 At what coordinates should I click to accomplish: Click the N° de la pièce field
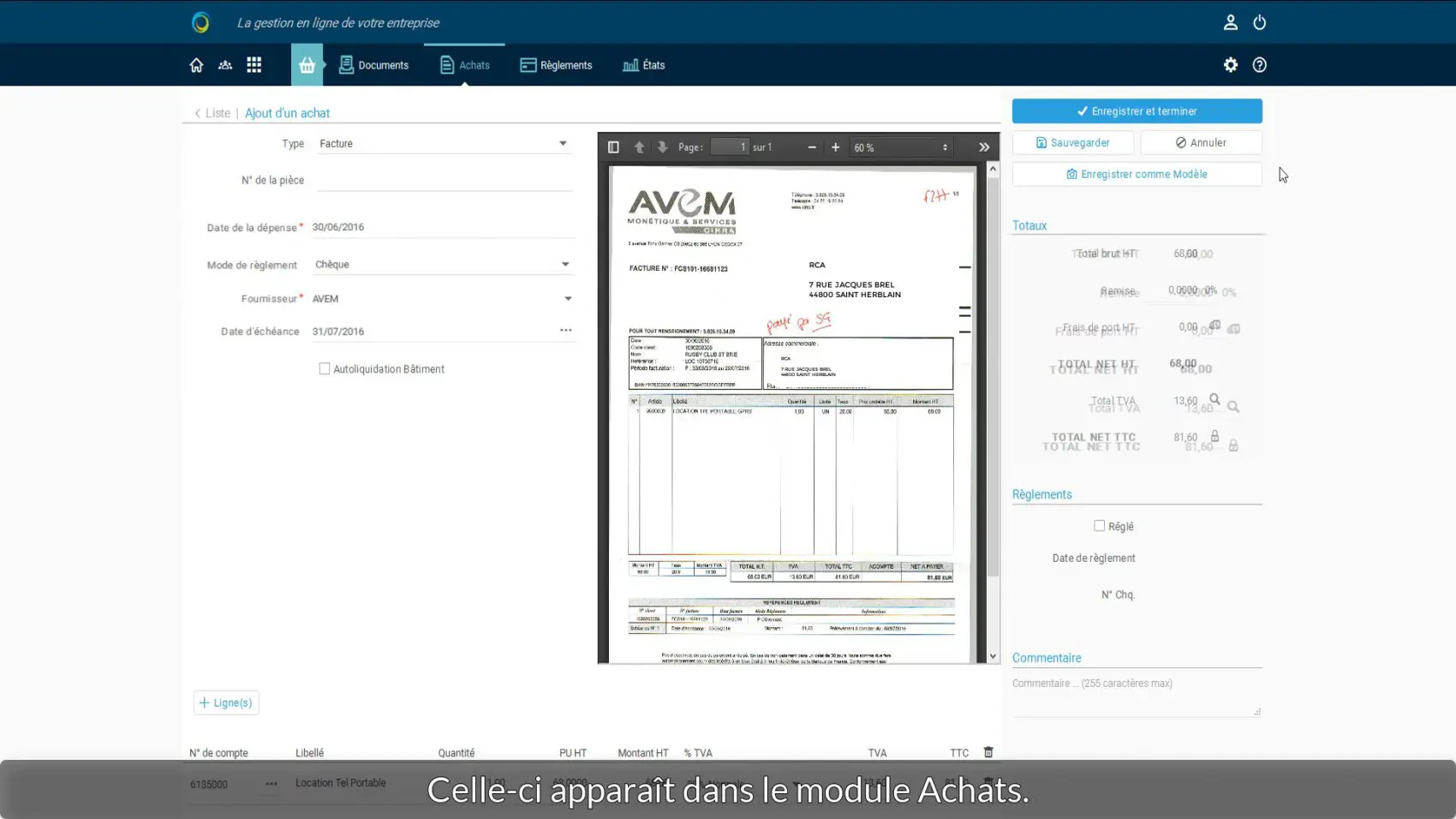445,181
